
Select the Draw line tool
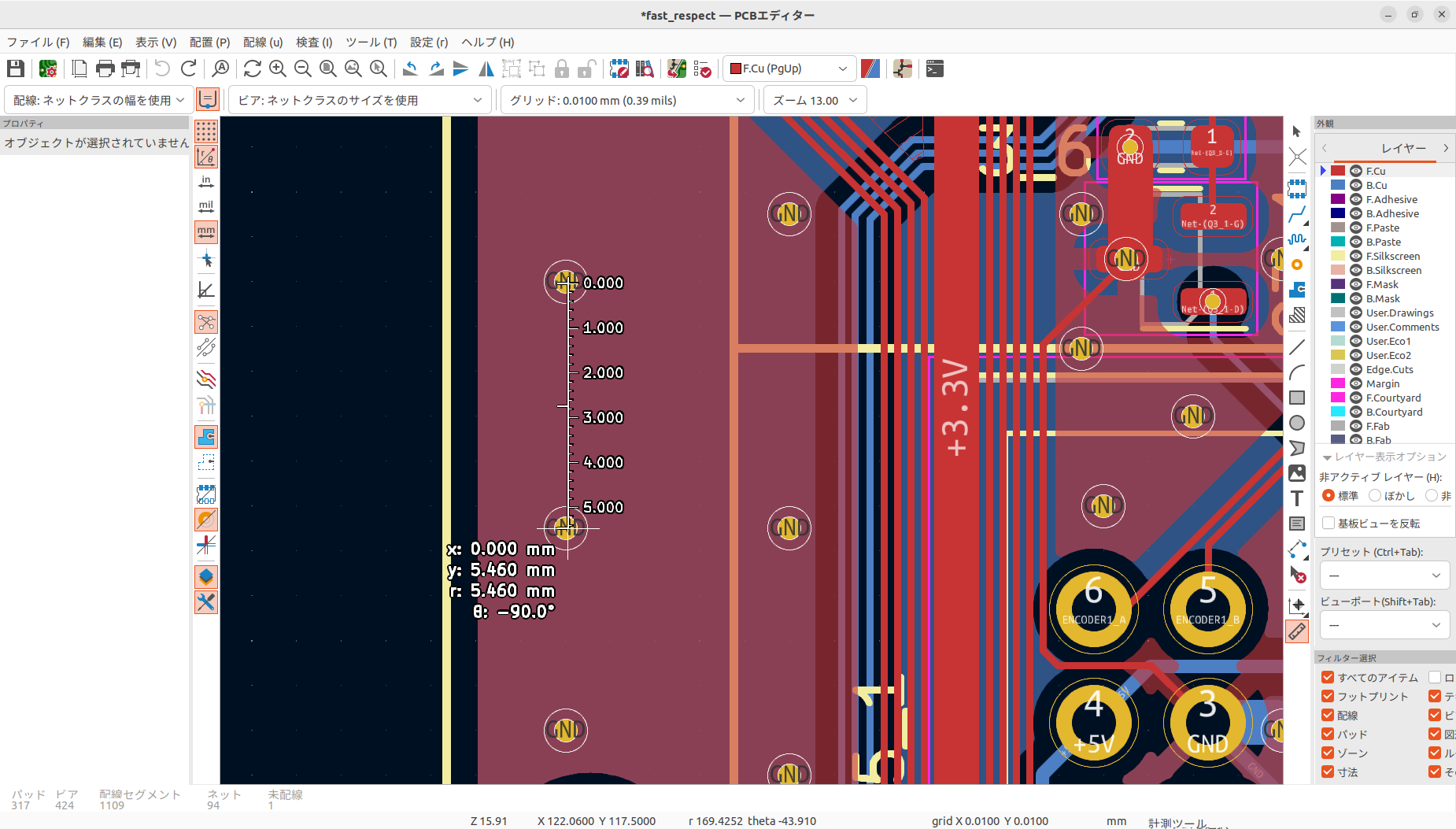coord(1297,347)
